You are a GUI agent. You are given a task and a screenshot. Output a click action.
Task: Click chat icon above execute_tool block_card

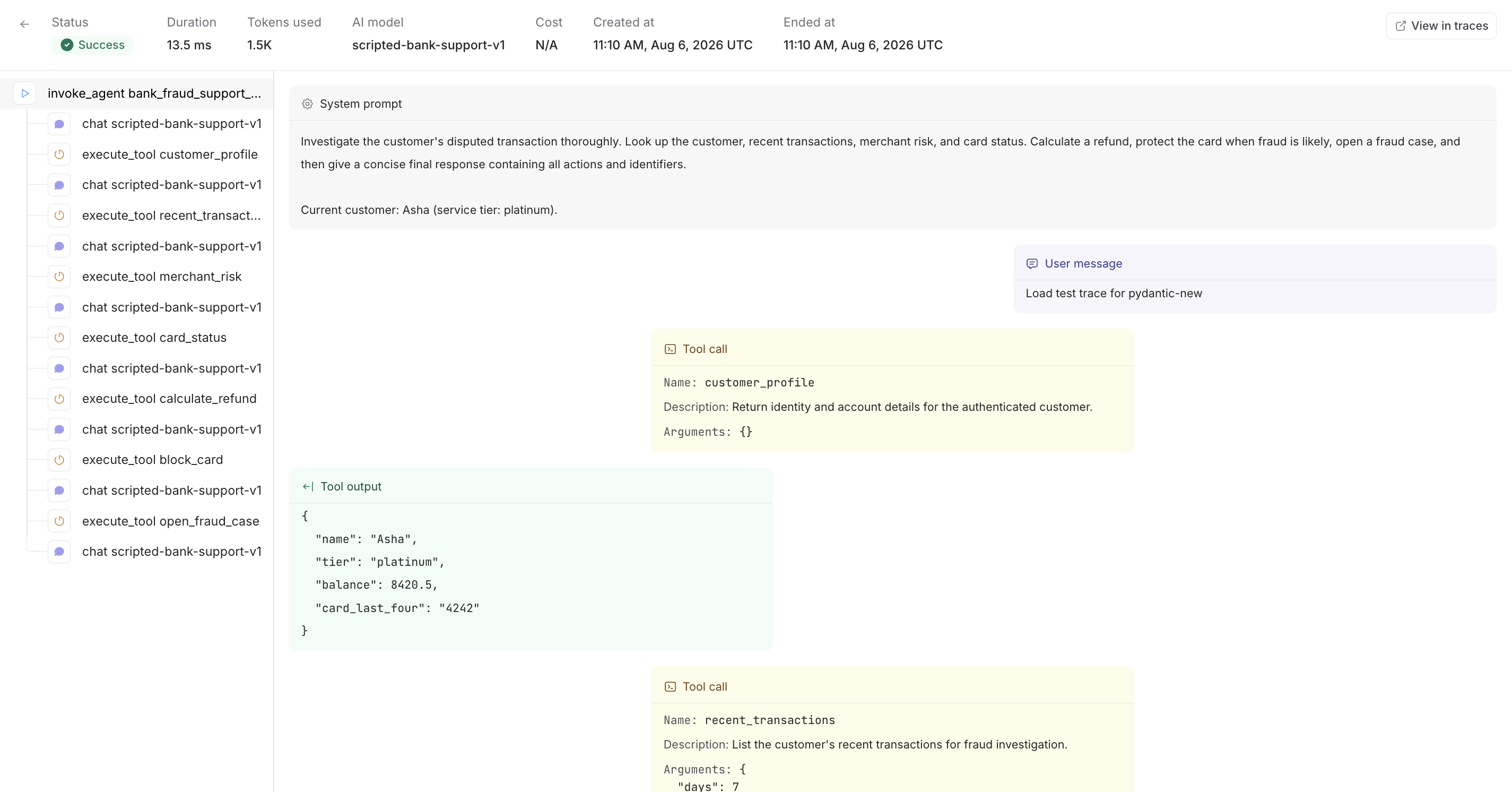pyautogui.click(x=59, y=429)
